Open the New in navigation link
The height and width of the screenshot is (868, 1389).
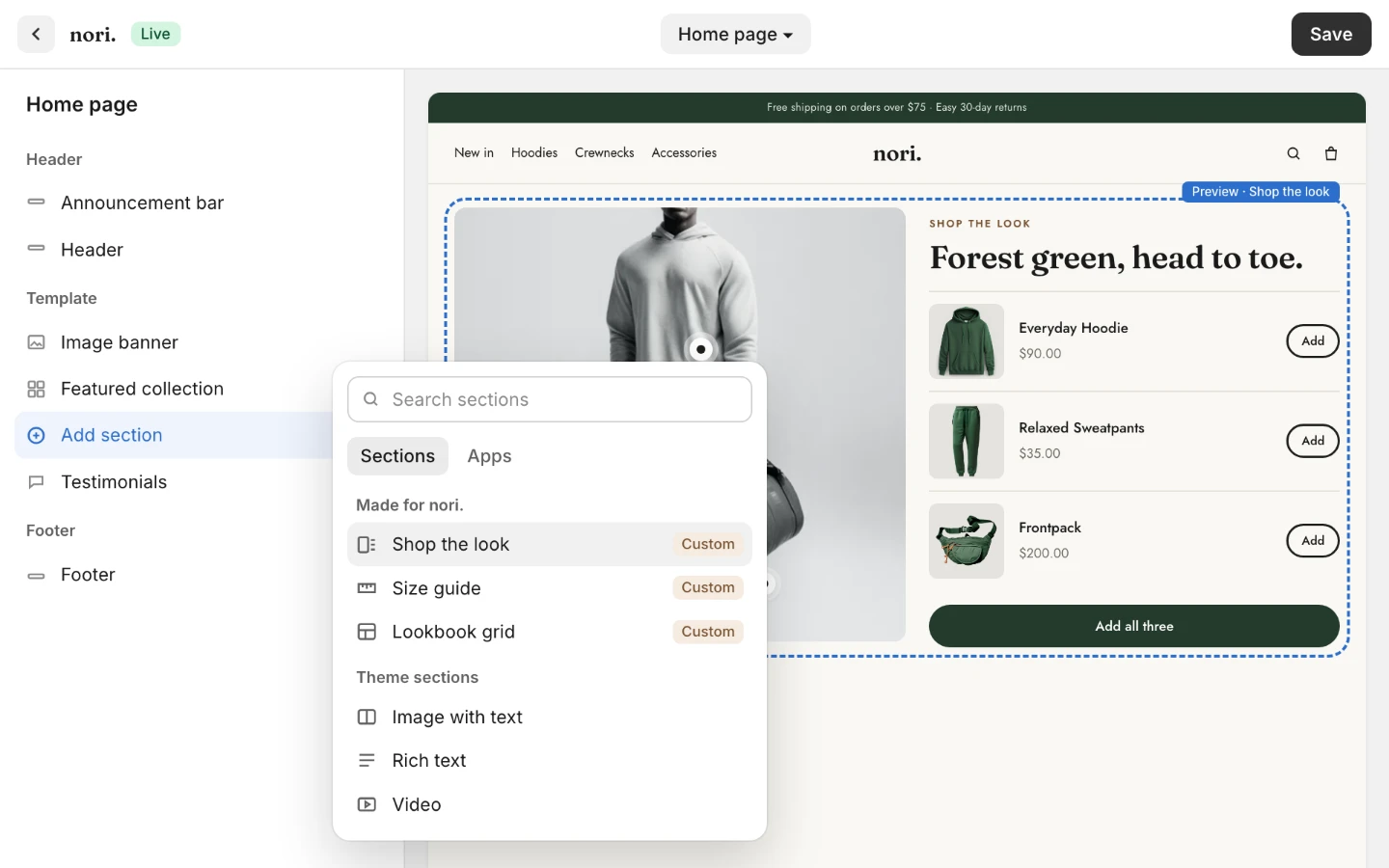tap(474, 152)
